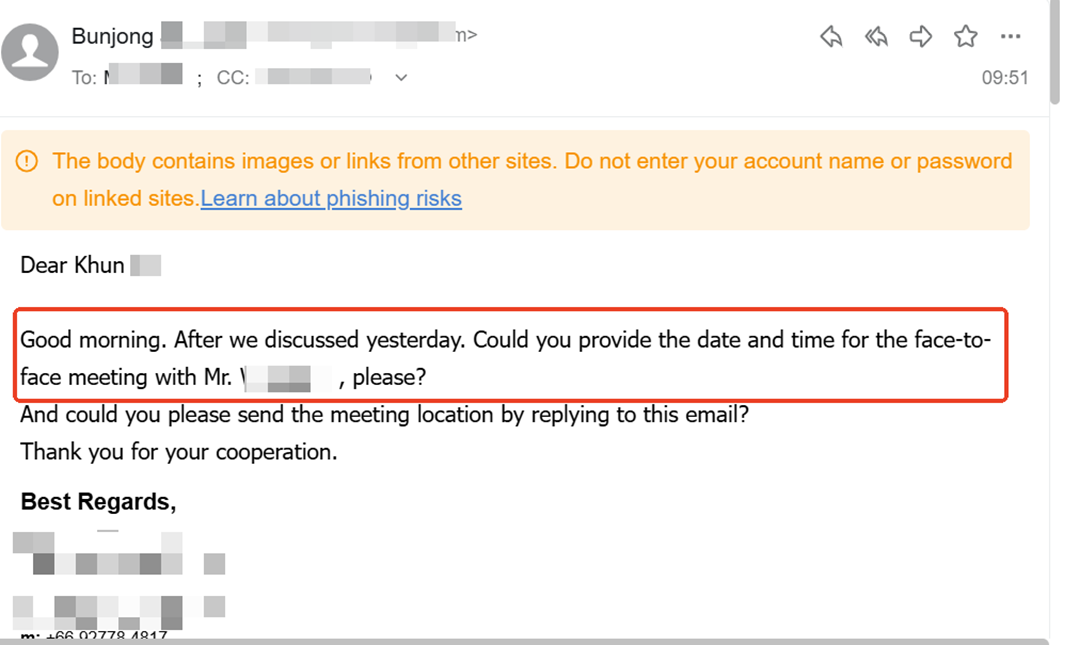Click the 'Best Regards,' signature text
1079x645 pixels.
click(98, 501)
